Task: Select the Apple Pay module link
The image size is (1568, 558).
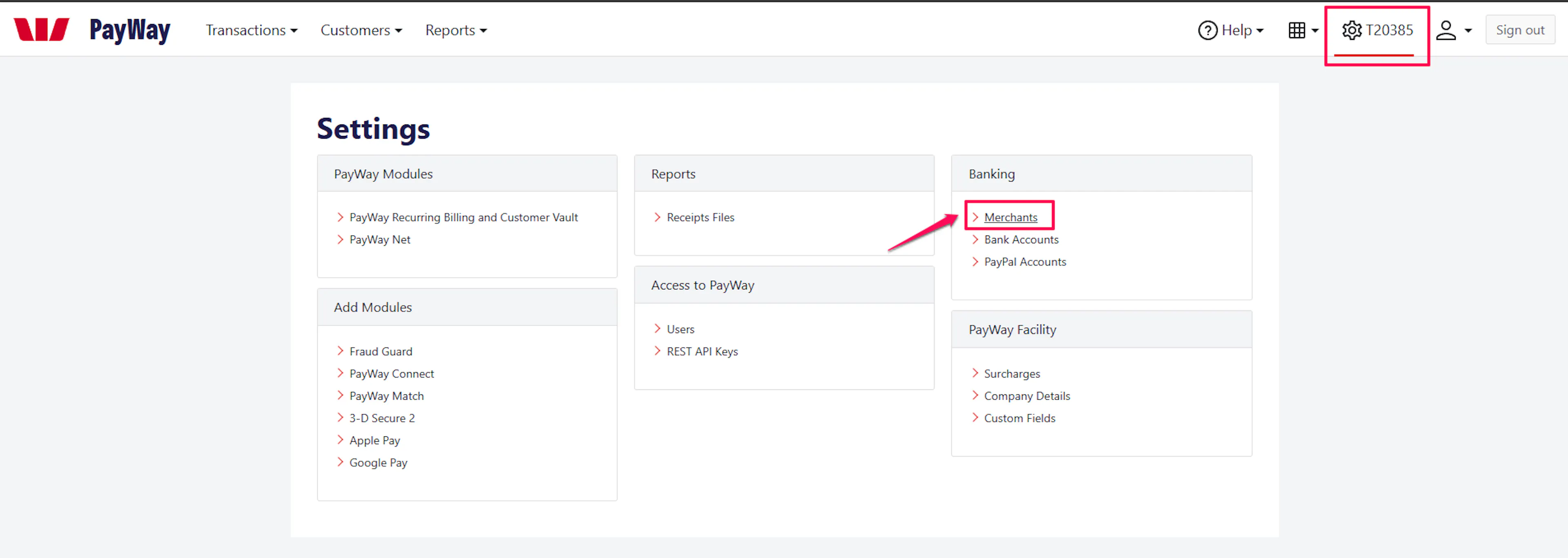Action: pos(374,440)
